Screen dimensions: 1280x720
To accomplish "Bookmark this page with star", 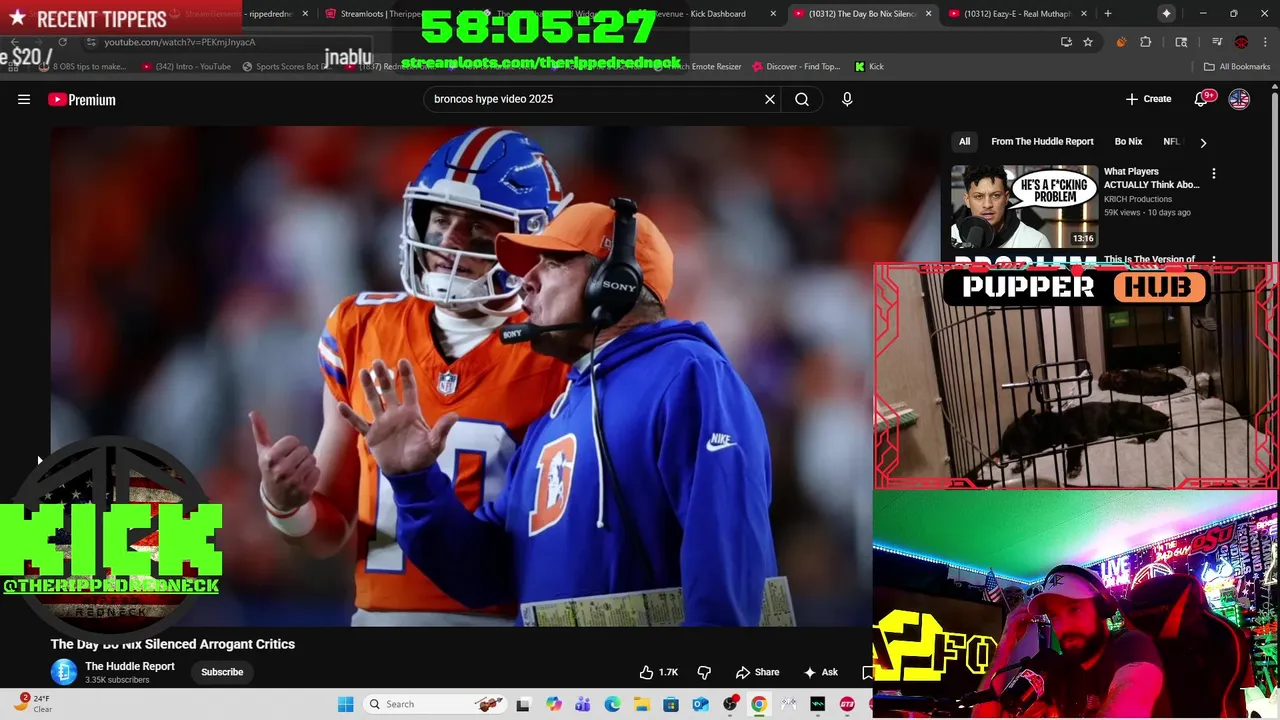I will [1088, 42].
